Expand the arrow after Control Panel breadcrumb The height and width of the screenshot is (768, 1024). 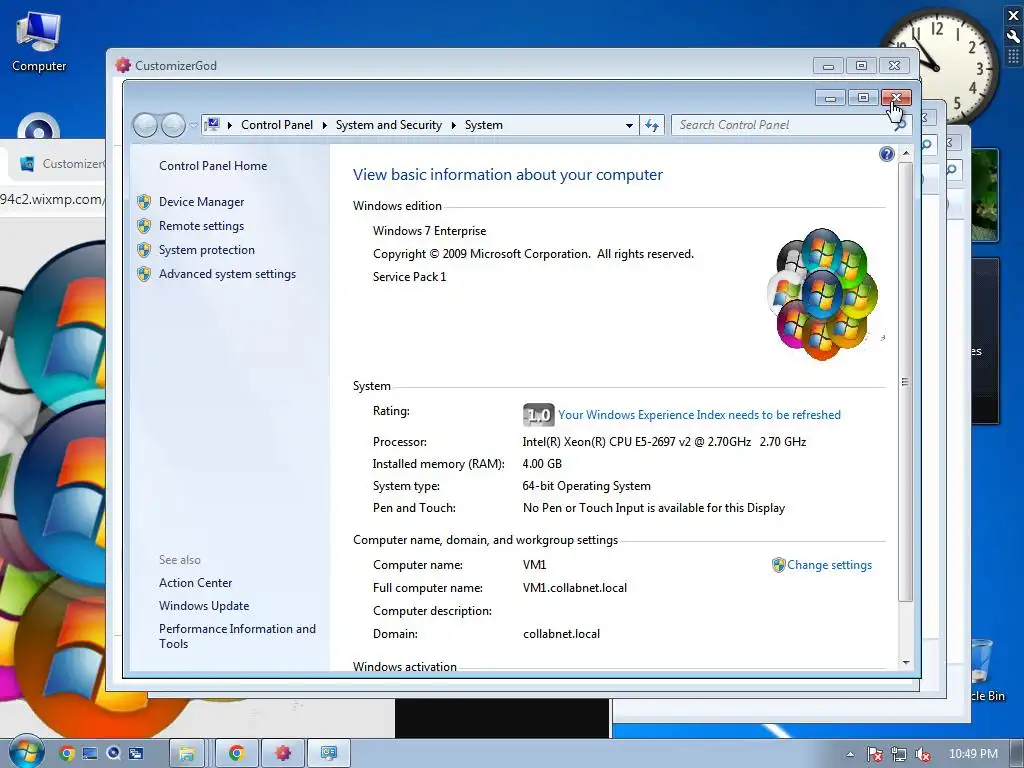coord(324,125)
